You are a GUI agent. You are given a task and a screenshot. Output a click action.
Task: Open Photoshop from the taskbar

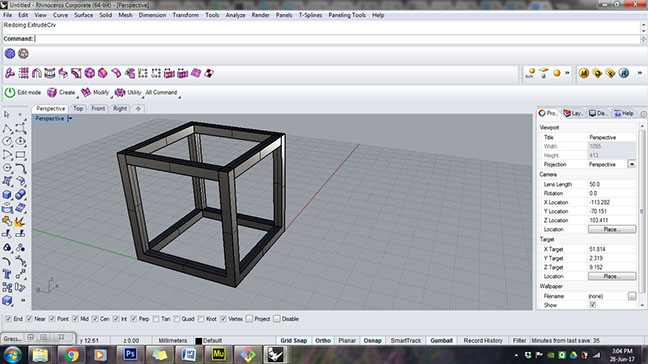point(130,354)
